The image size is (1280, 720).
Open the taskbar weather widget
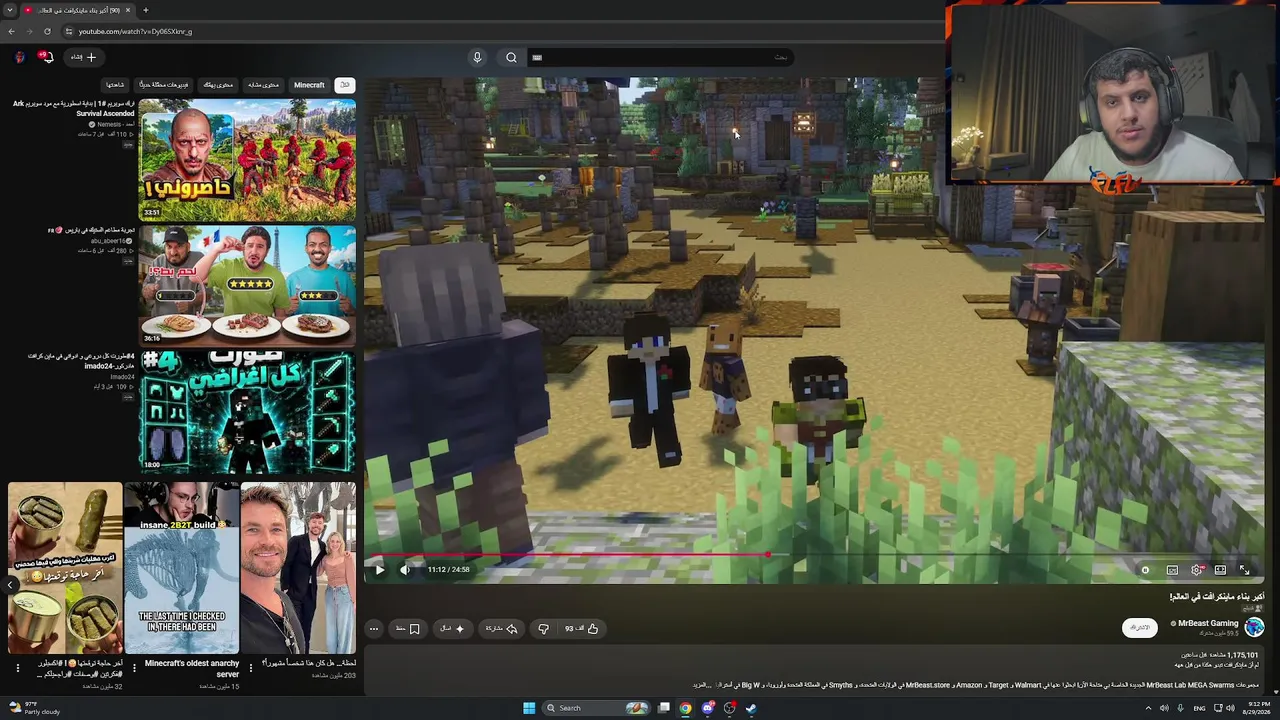35,708
